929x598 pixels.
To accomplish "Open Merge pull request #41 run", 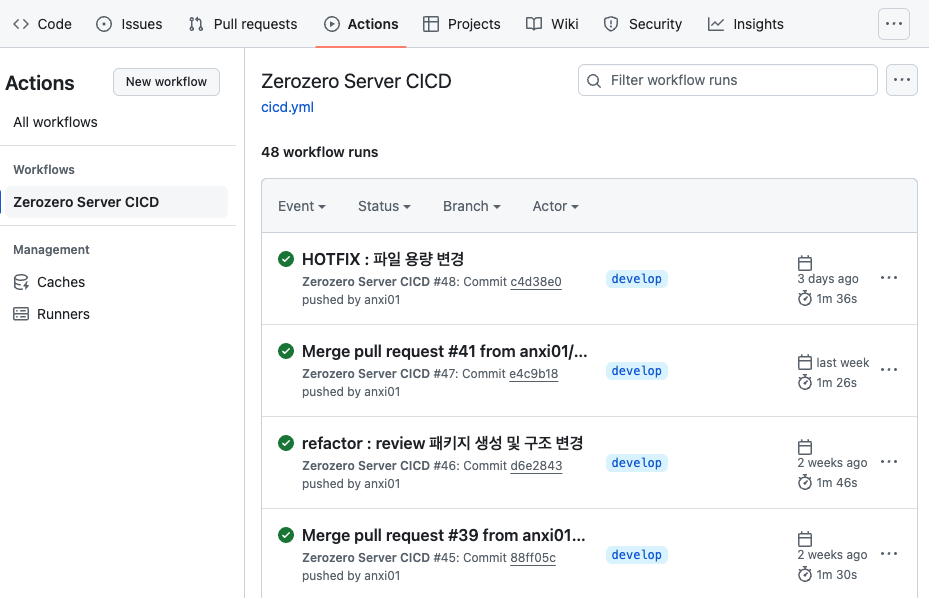I will pyautogui.click(x=444, y=351).
